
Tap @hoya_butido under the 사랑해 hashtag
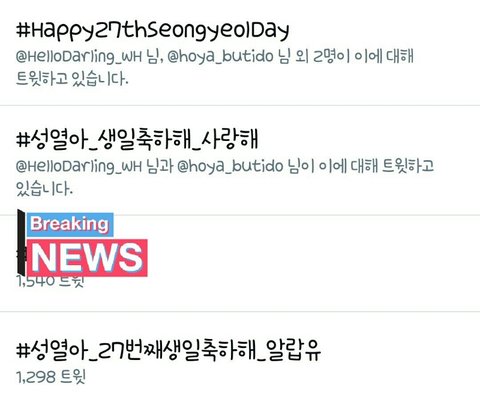(x=230, y=166)
